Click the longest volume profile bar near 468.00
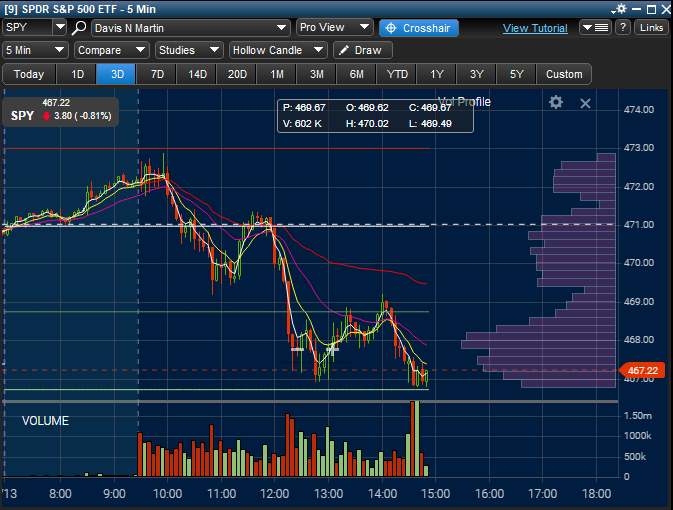 [x=539, y=344]
